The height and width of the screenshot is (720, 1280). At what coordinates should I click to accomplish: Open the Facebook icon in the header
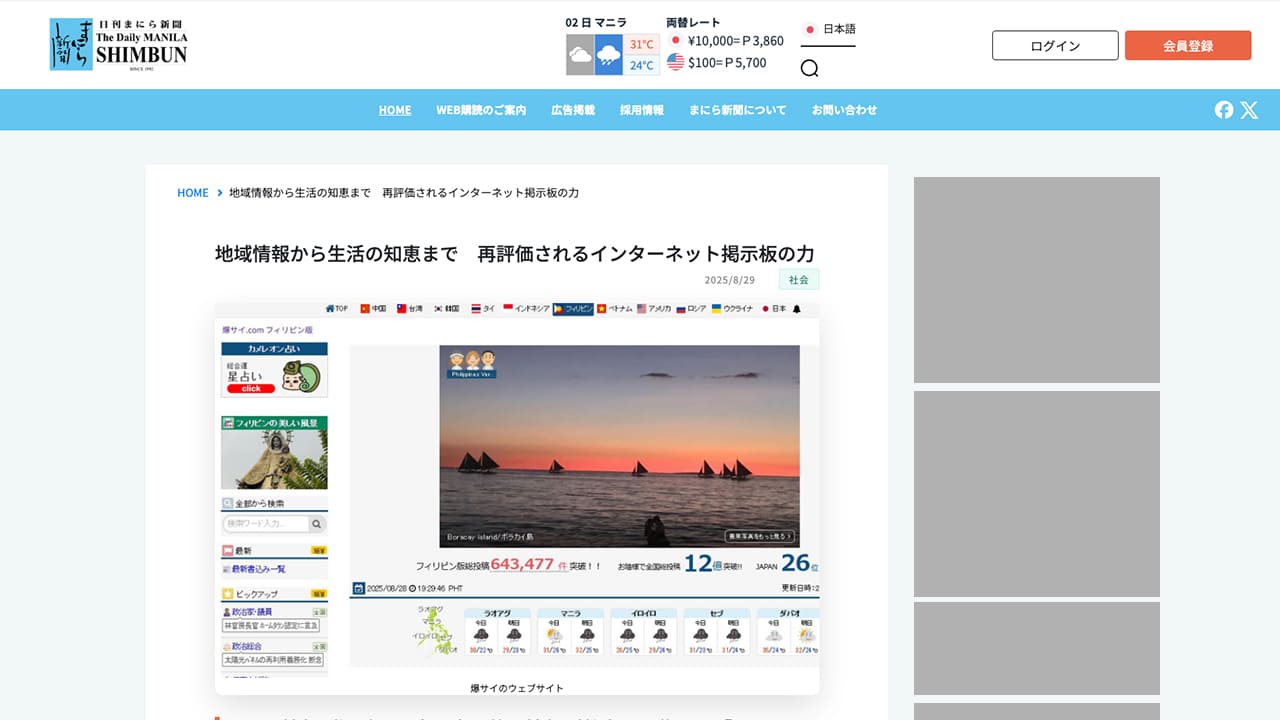coord(1224,110)
